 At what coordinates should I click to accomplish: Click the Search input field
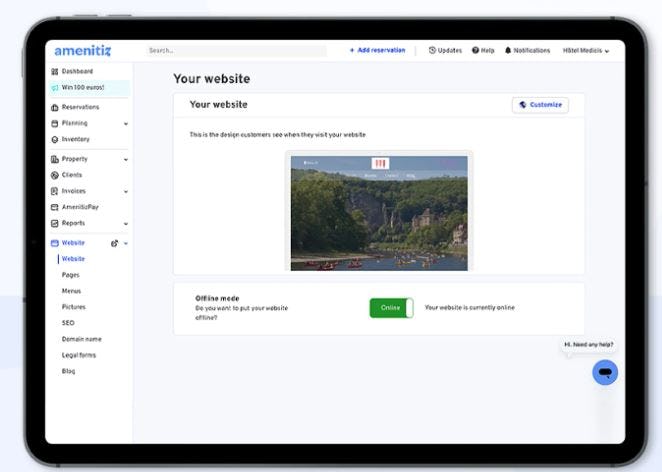point(236,51)
